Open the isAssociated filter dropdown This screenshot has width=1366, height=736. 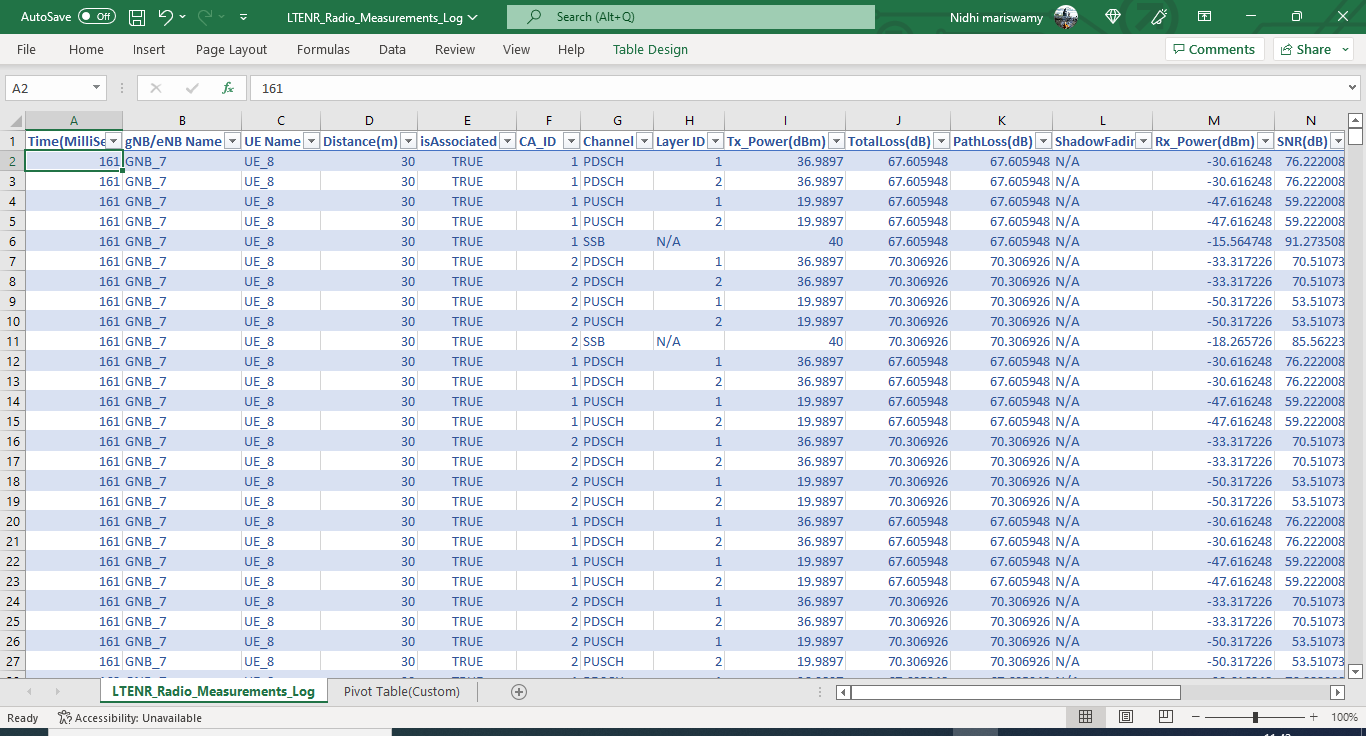pyautogui.click(x=507, y=141)
